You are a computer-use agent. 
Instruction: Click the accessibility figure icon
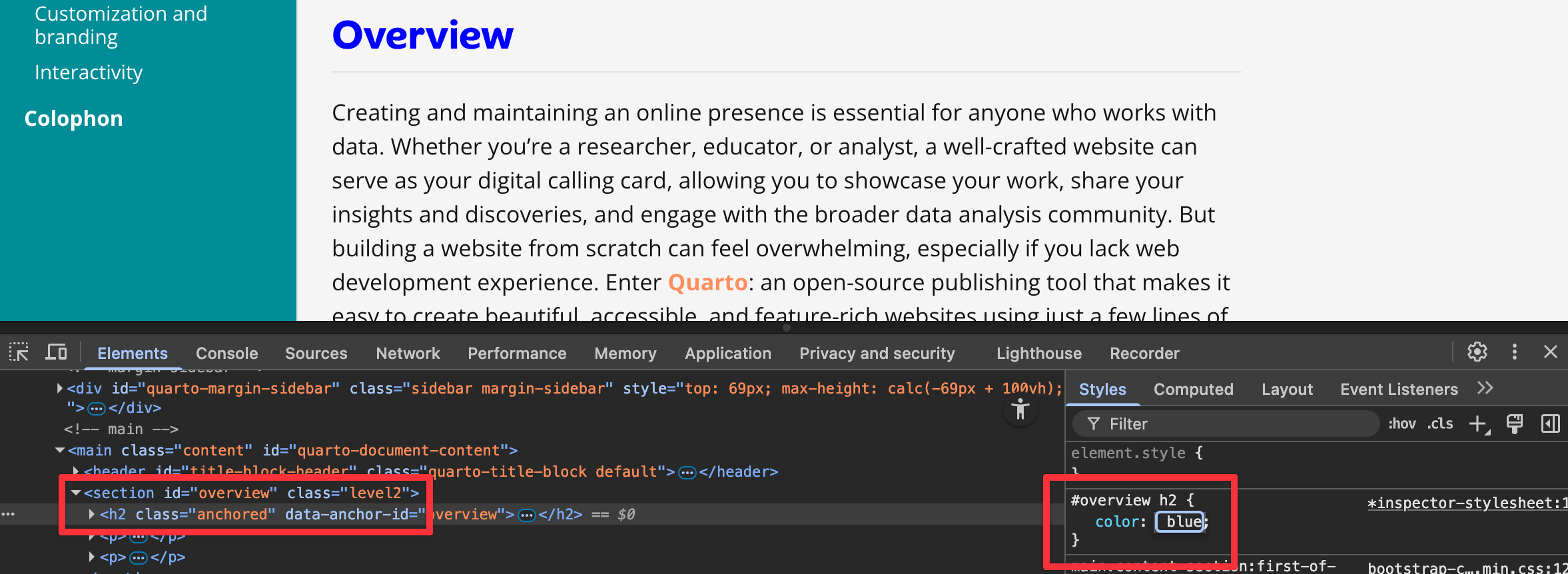[x=1020, y=410]
